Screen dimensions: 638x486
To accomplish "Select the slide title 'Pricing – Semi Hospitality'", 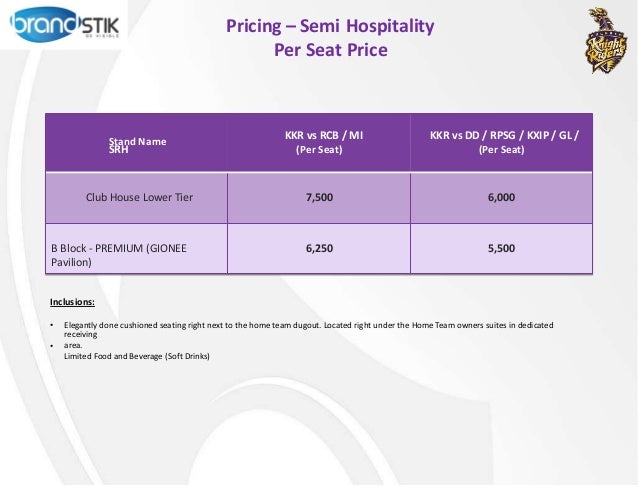I will (330, 25).
